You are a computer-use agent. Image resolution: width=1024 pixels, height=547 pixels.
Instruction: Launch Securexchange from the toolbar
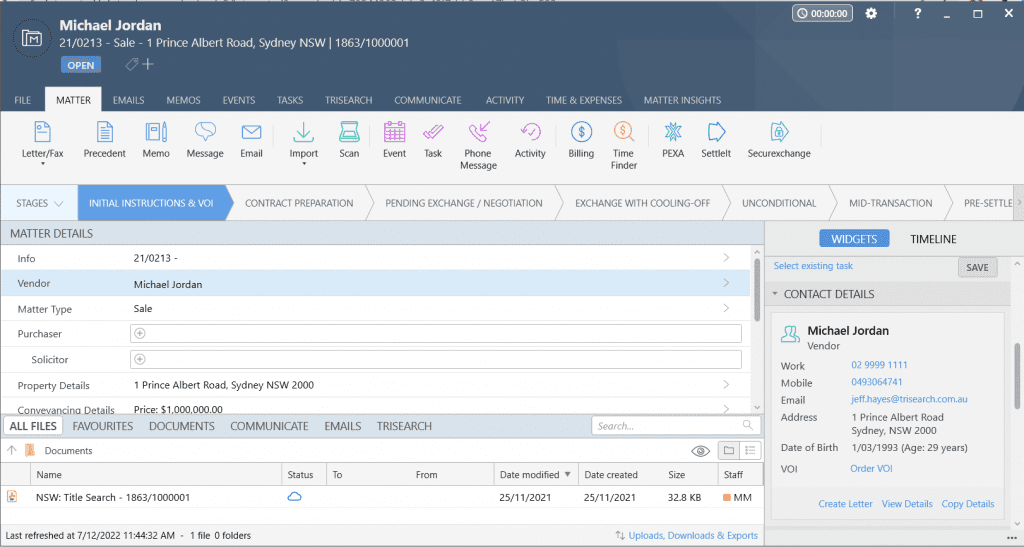tap(779, 132)
